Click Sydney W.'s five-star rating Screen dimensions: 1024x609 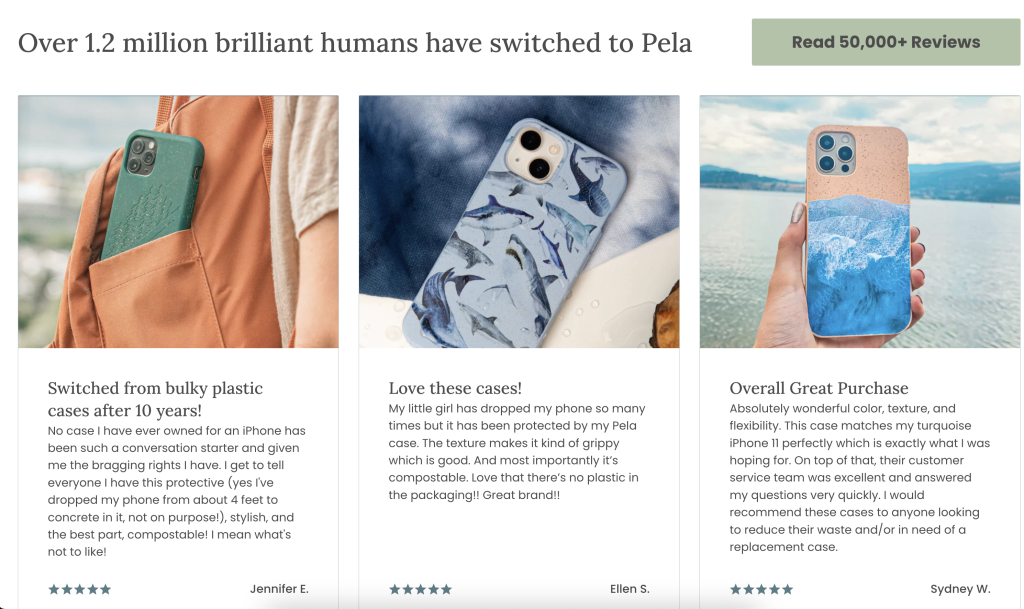pos(761,589)
